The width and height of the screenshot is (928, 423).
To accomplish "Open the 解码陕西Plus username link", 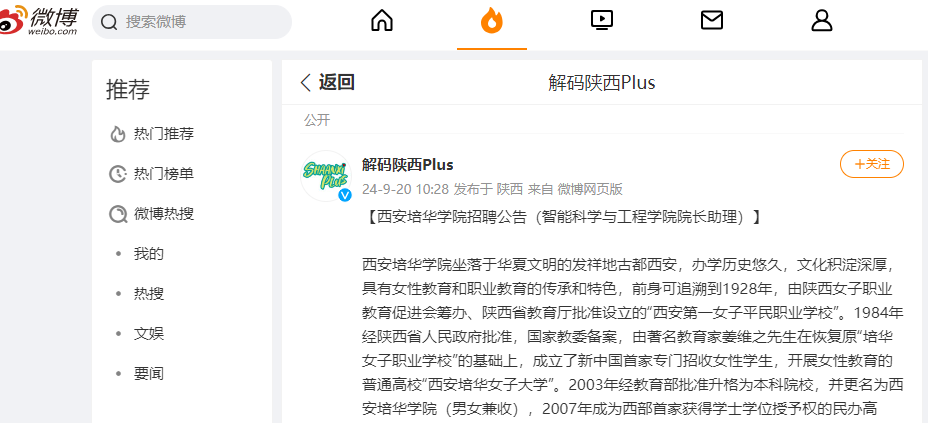I will [408, 164].
